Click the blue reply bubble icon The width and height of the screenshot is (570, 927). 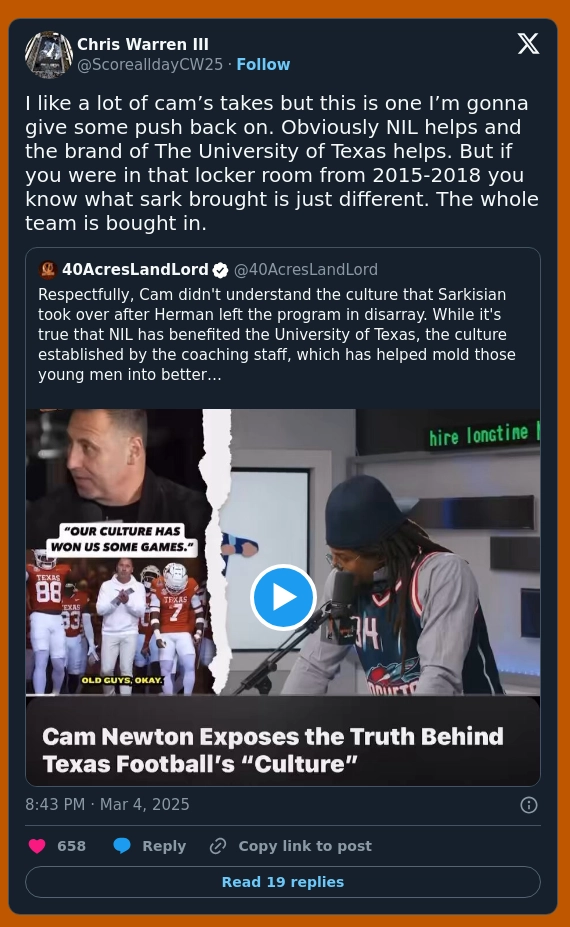(x=122, y=846)
